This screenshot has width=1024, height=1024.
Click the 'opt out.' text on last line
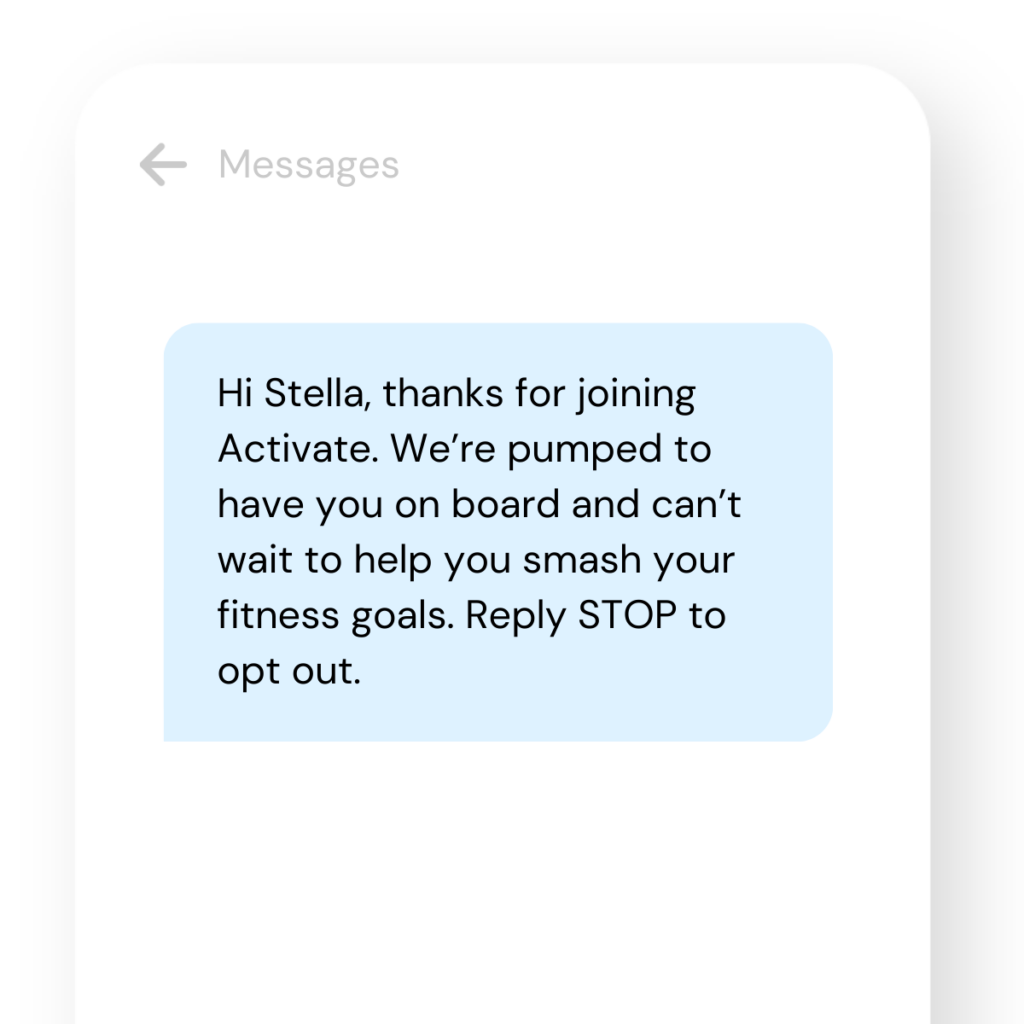[289, 673]
